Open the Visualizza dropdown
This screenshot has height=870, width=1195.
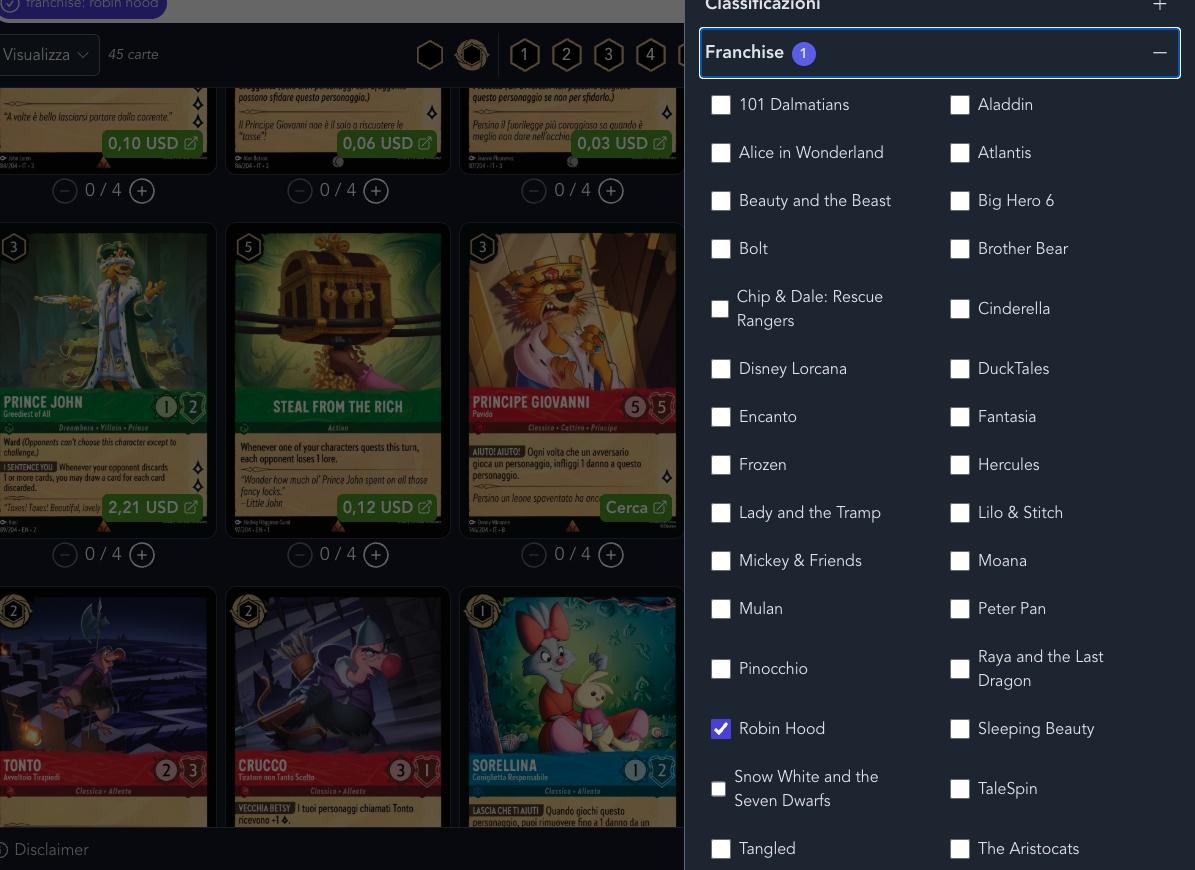47,55
